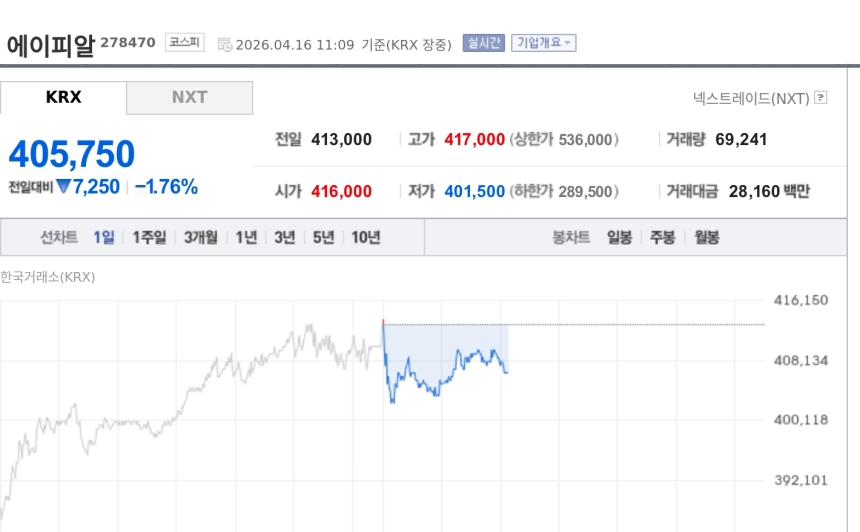Open the 주봉 weekly candlestick chart
The height and width of the screenshot is (532, 860).
point(662,237)
